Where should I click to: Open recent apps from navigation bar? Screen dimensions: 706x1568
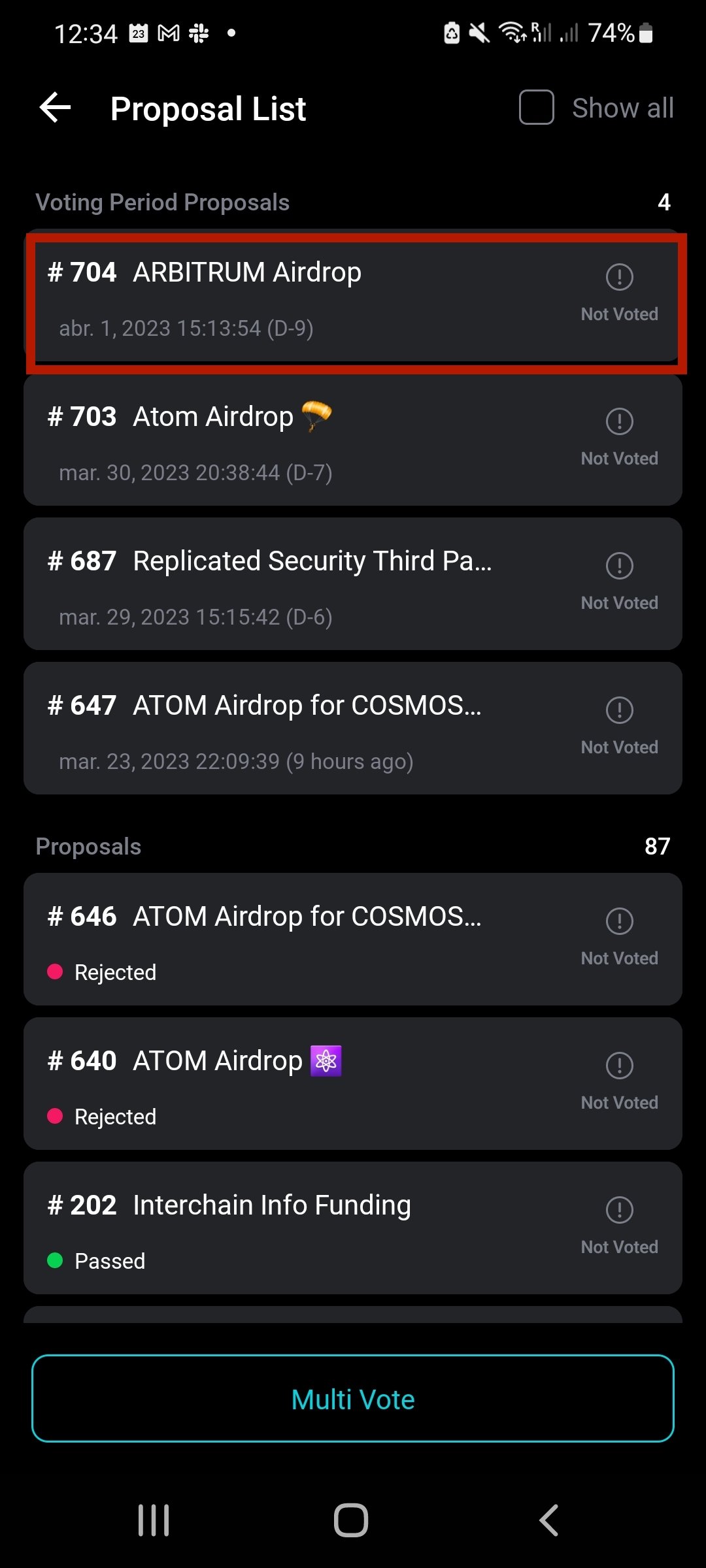(x=154, y=1520)
